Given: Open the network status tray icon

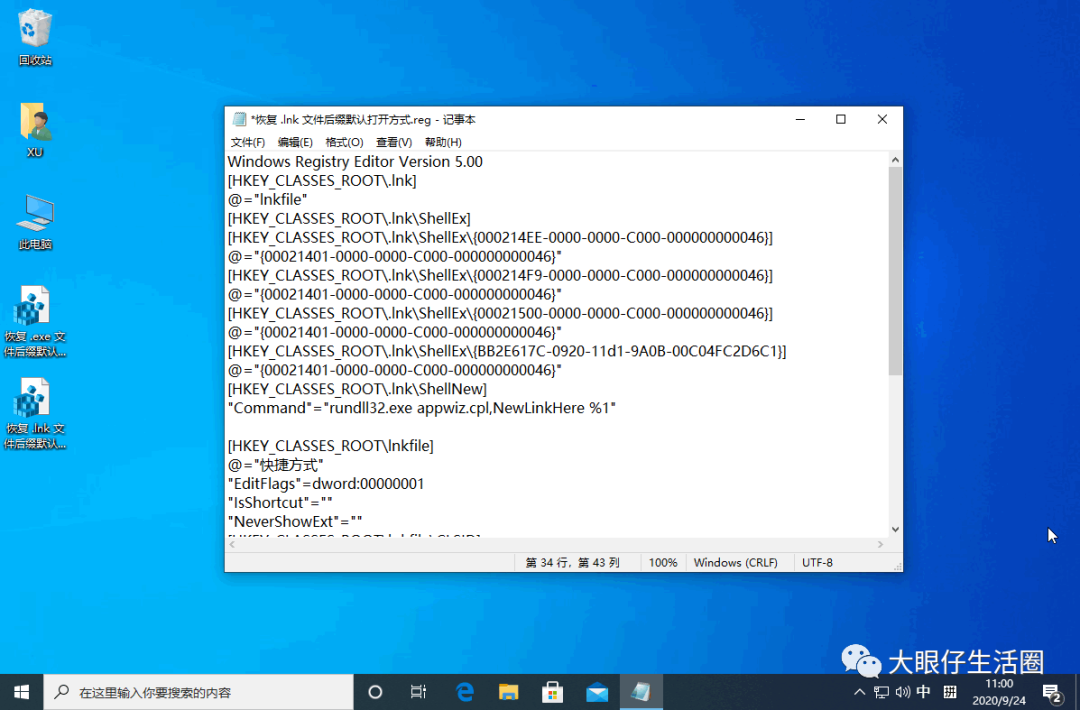Looking at the screenshot, I should (x=881, y=692).
